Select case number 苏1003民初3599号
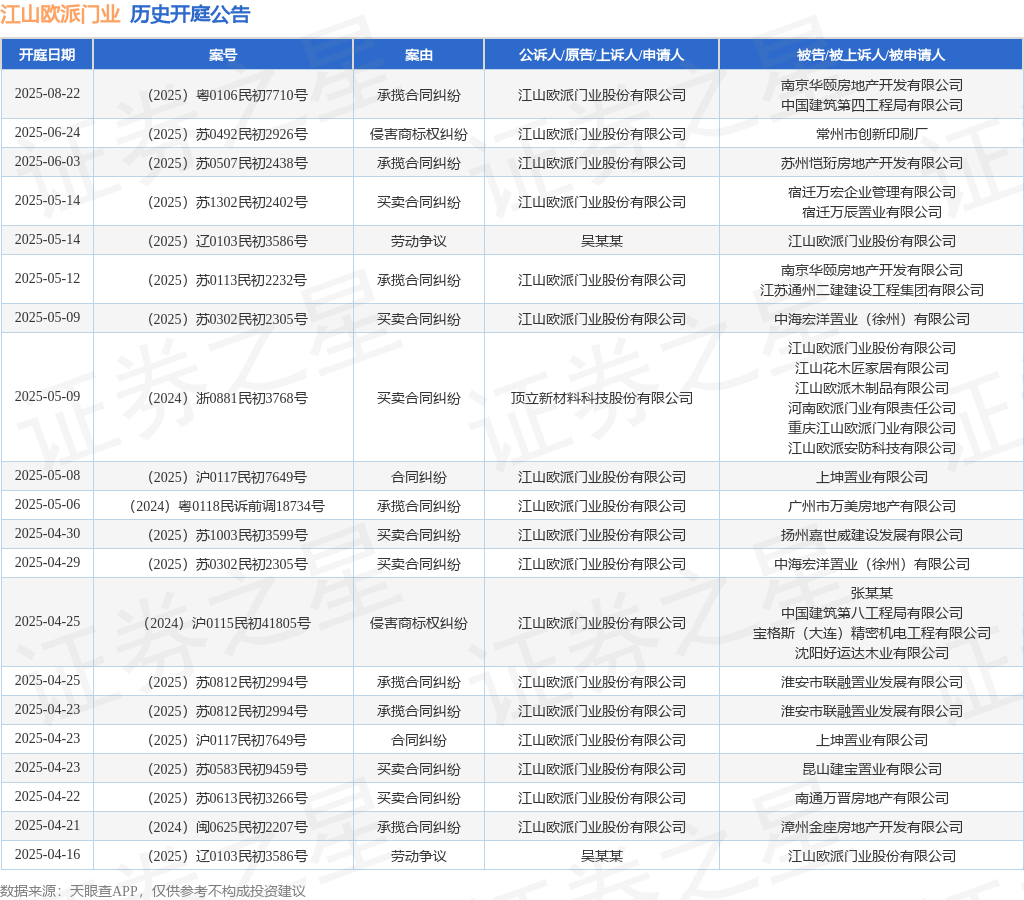The height and width of the screenshot is (900, 1024). click(x=227, y=536)
